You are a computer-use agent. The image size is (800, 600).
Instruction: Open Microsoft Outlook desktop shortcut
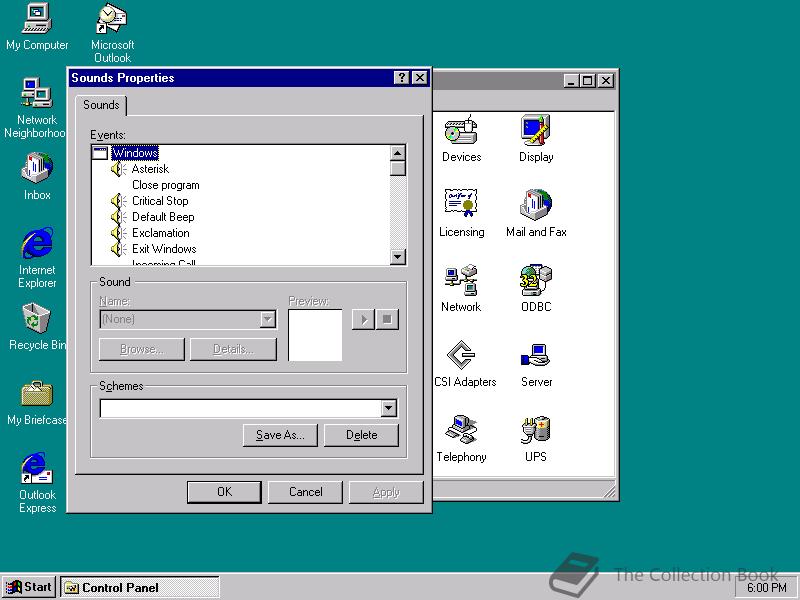[x=112, y=33]
